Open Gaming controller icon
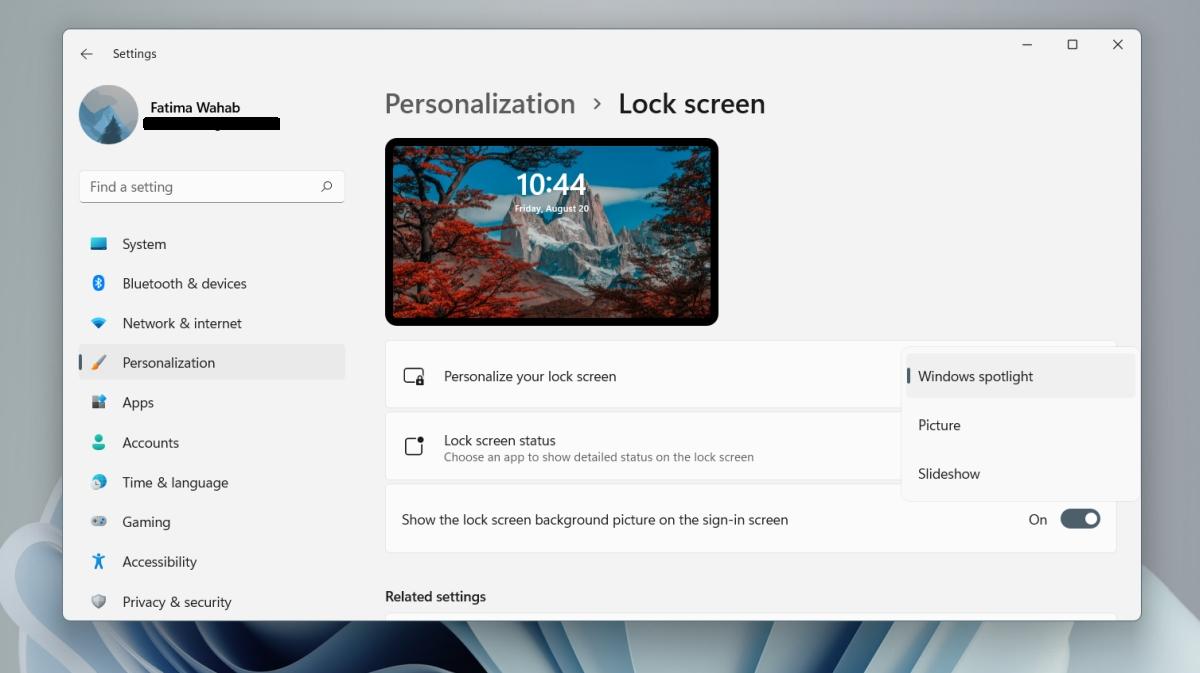Screen dimensions: 1200x673 tap(98, 521)
